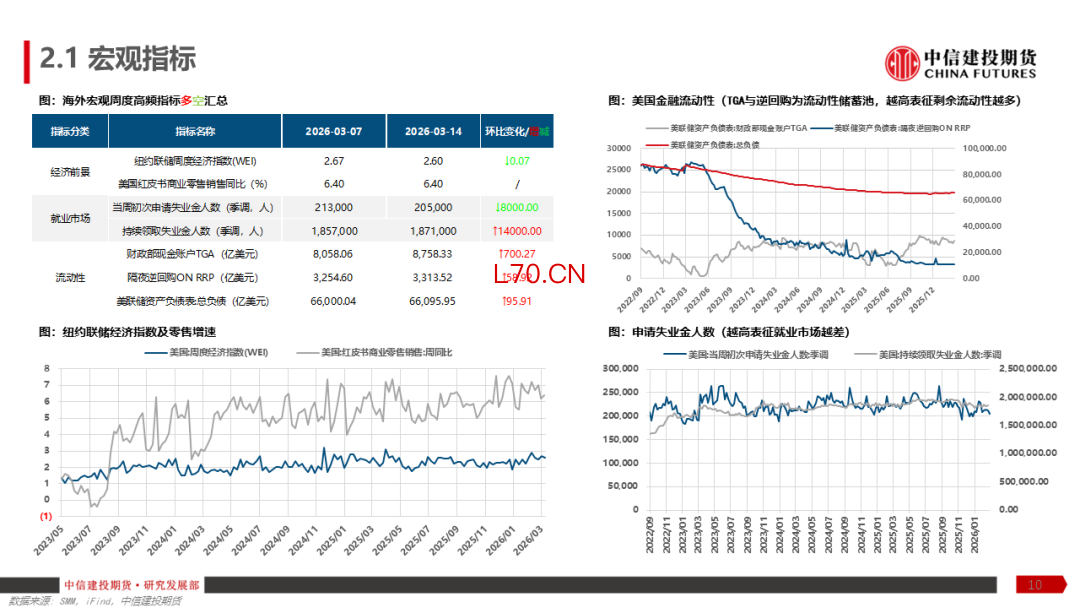
Task: Click the grey TGA legend line marker
Action: coord(657,129)
